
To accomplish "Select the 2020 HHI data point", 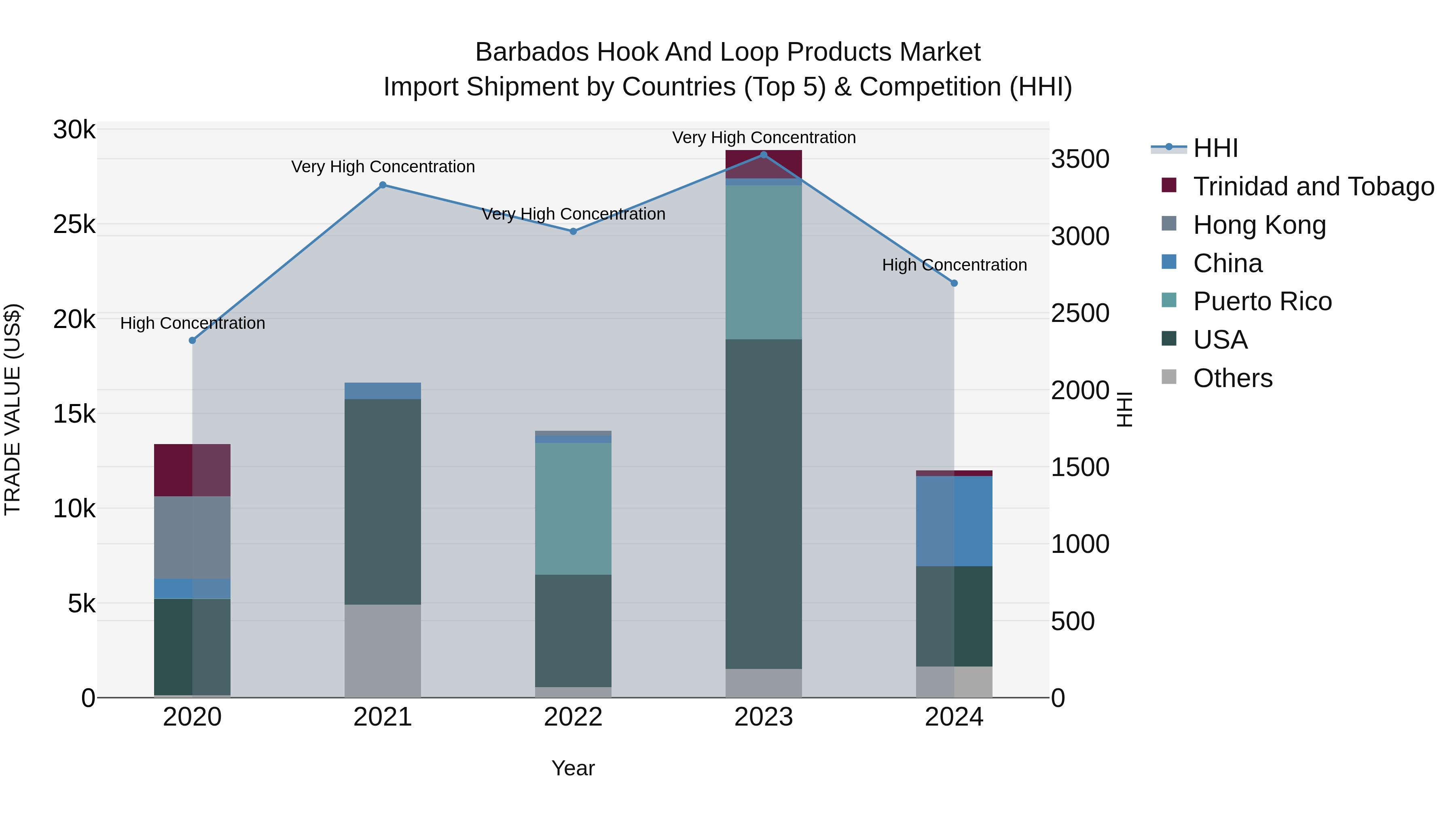I will coord(192,340).
